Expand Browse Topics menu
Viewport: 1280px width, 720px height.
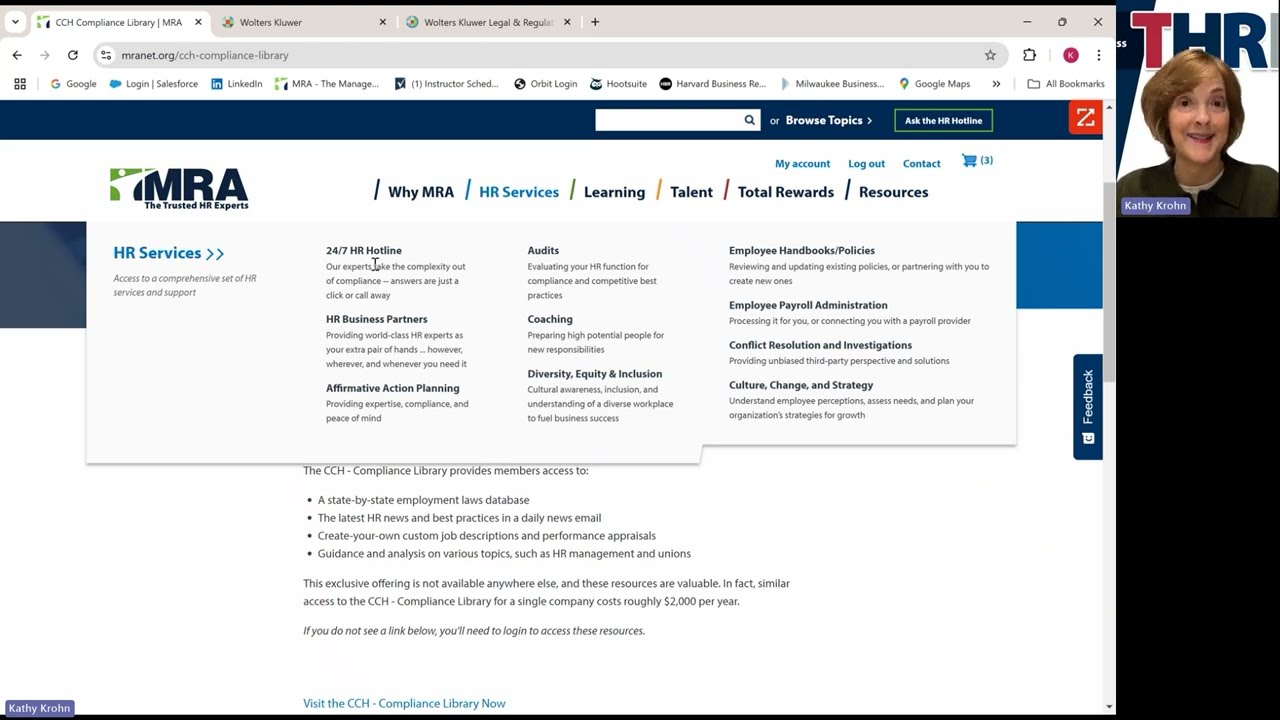828,120
